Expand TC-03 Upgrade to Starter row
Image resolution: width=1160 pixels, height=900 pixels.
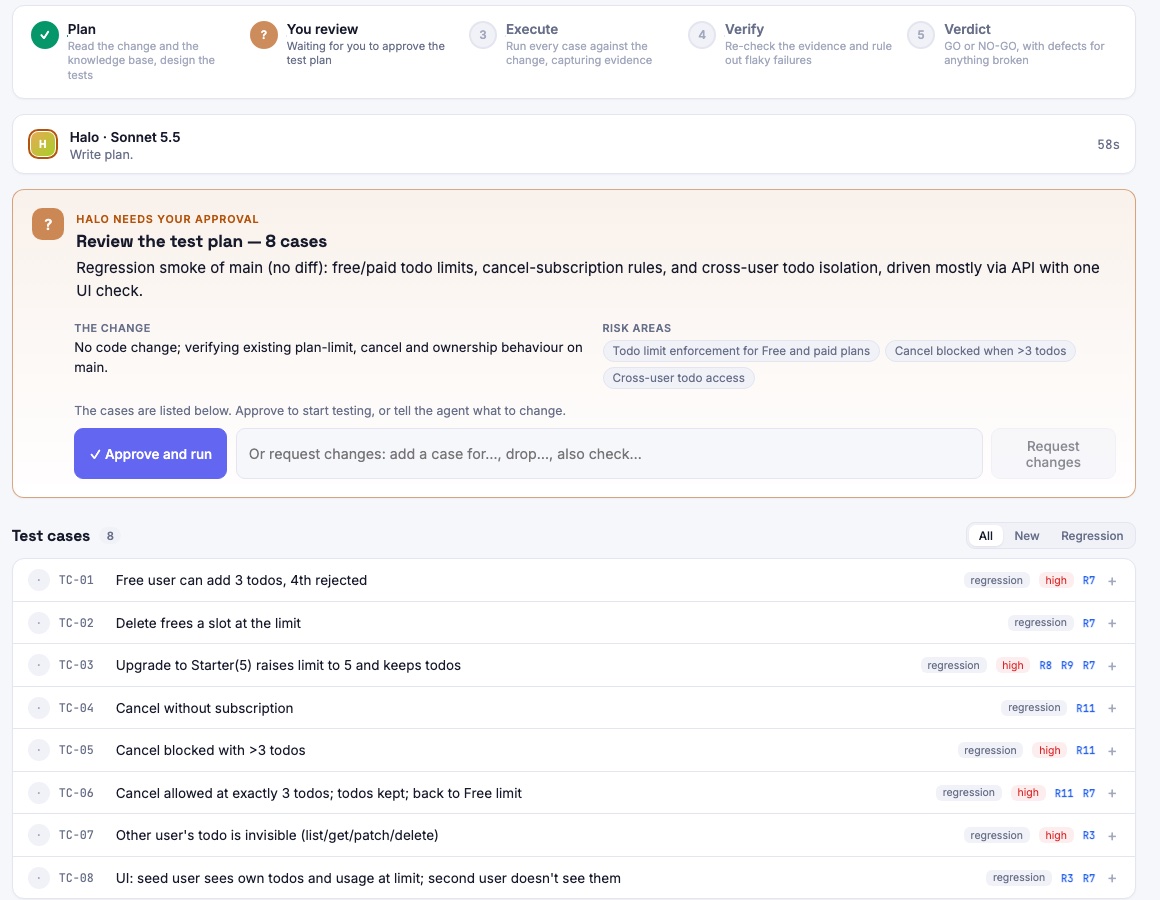[x=1112, y=666]
